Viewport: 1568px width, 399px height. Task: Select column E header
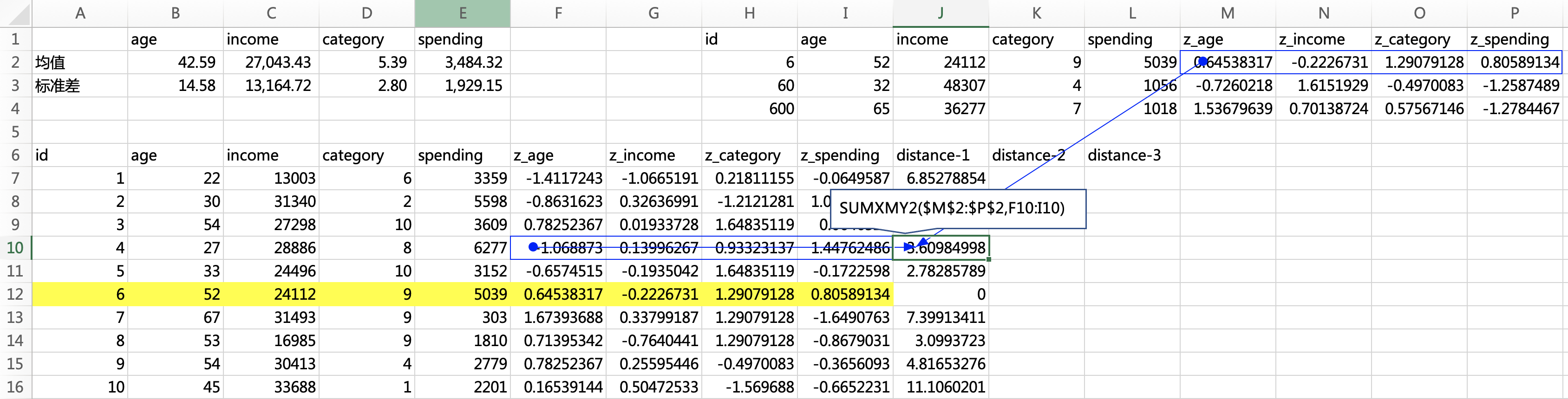coord(462,13)
